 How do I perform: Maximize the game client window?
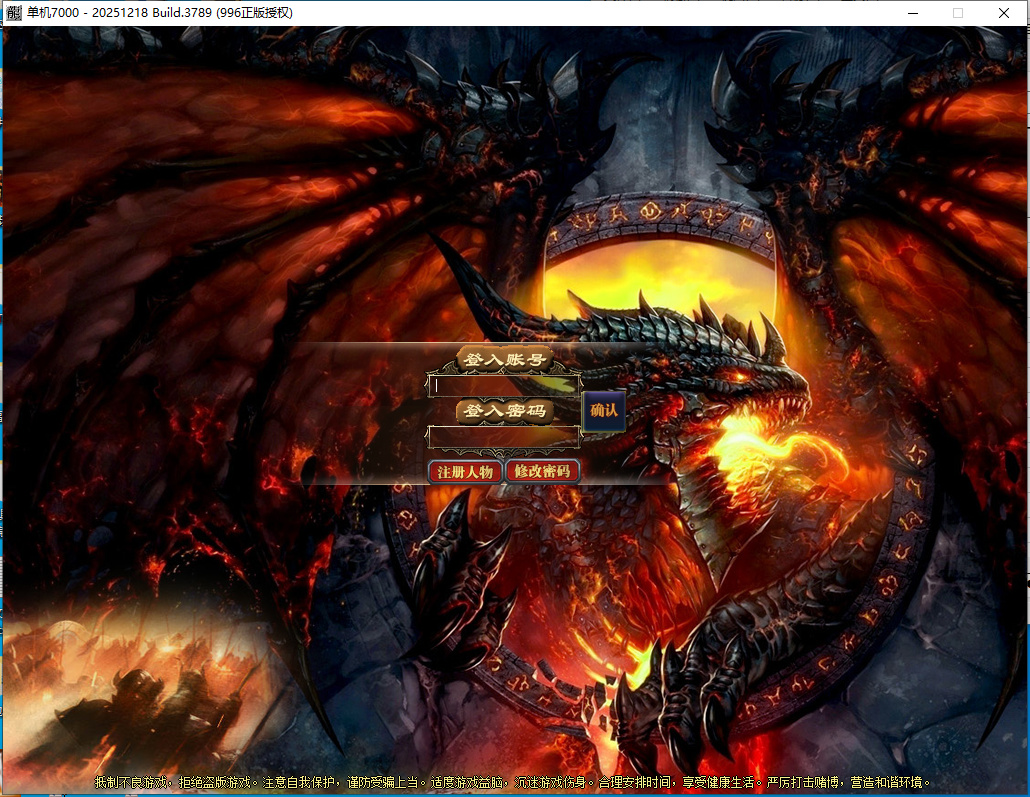[958, 13]
